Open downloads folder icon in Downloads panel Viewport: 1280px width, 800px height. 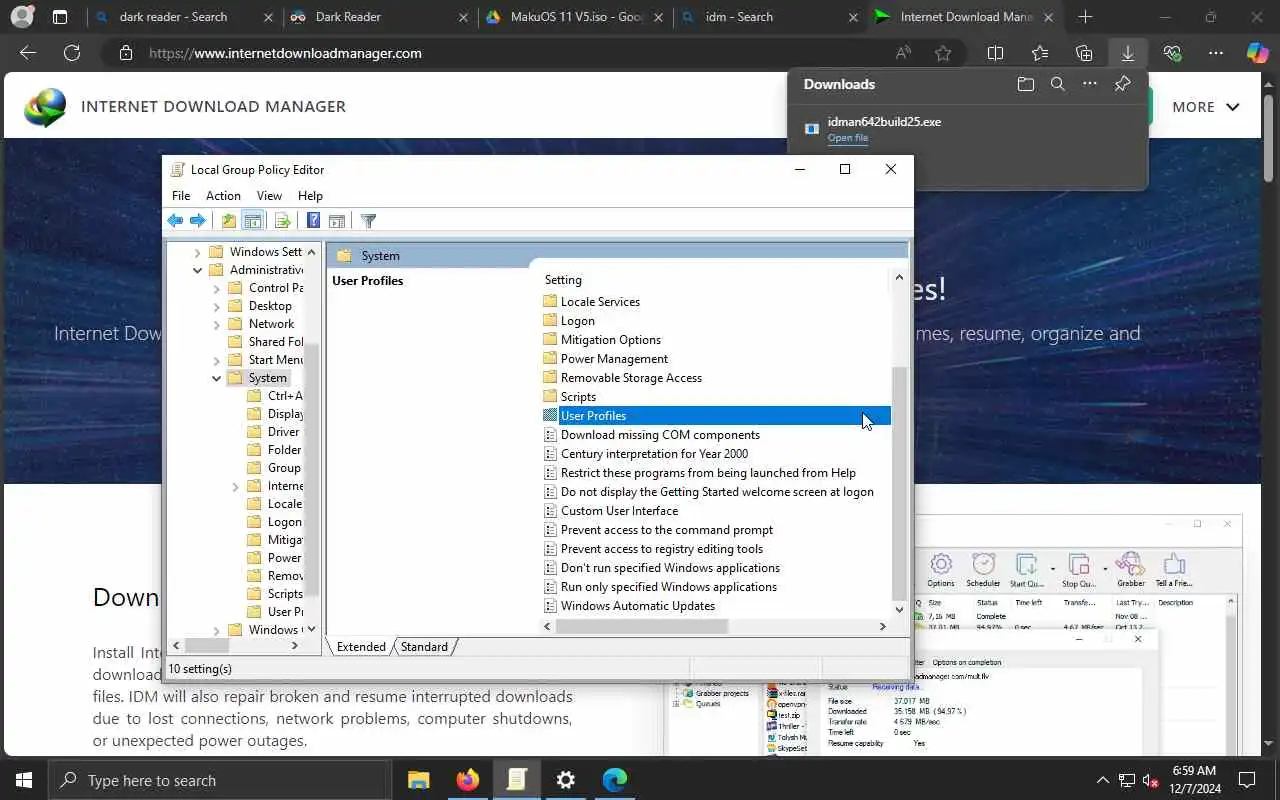1026,85
